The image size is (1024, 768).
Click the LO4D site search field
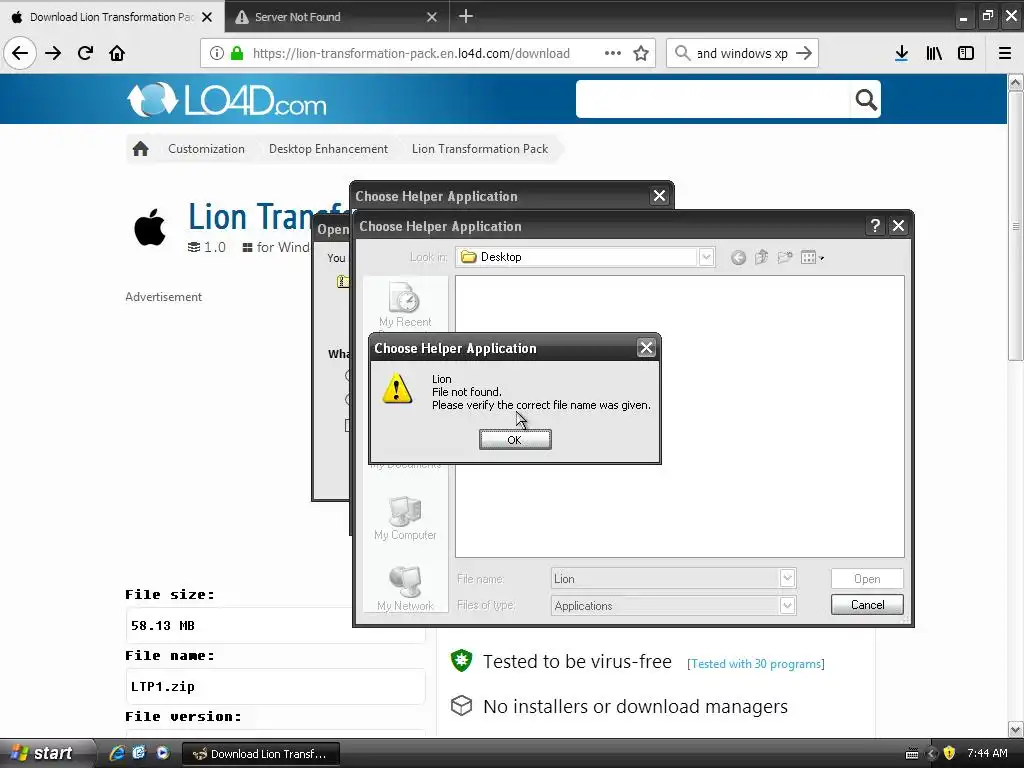(712, 99)
